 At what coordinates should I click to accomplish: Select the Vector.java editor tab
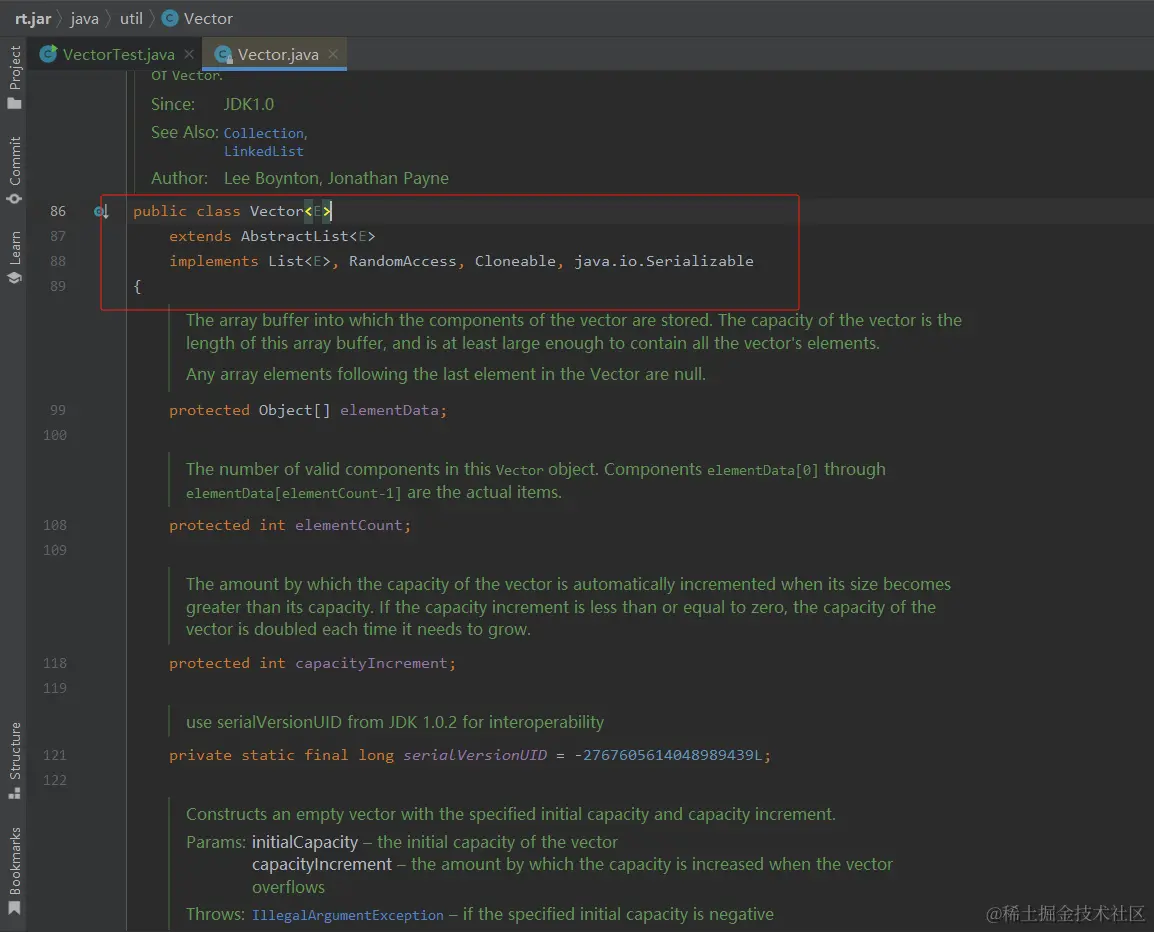point(277,54)
